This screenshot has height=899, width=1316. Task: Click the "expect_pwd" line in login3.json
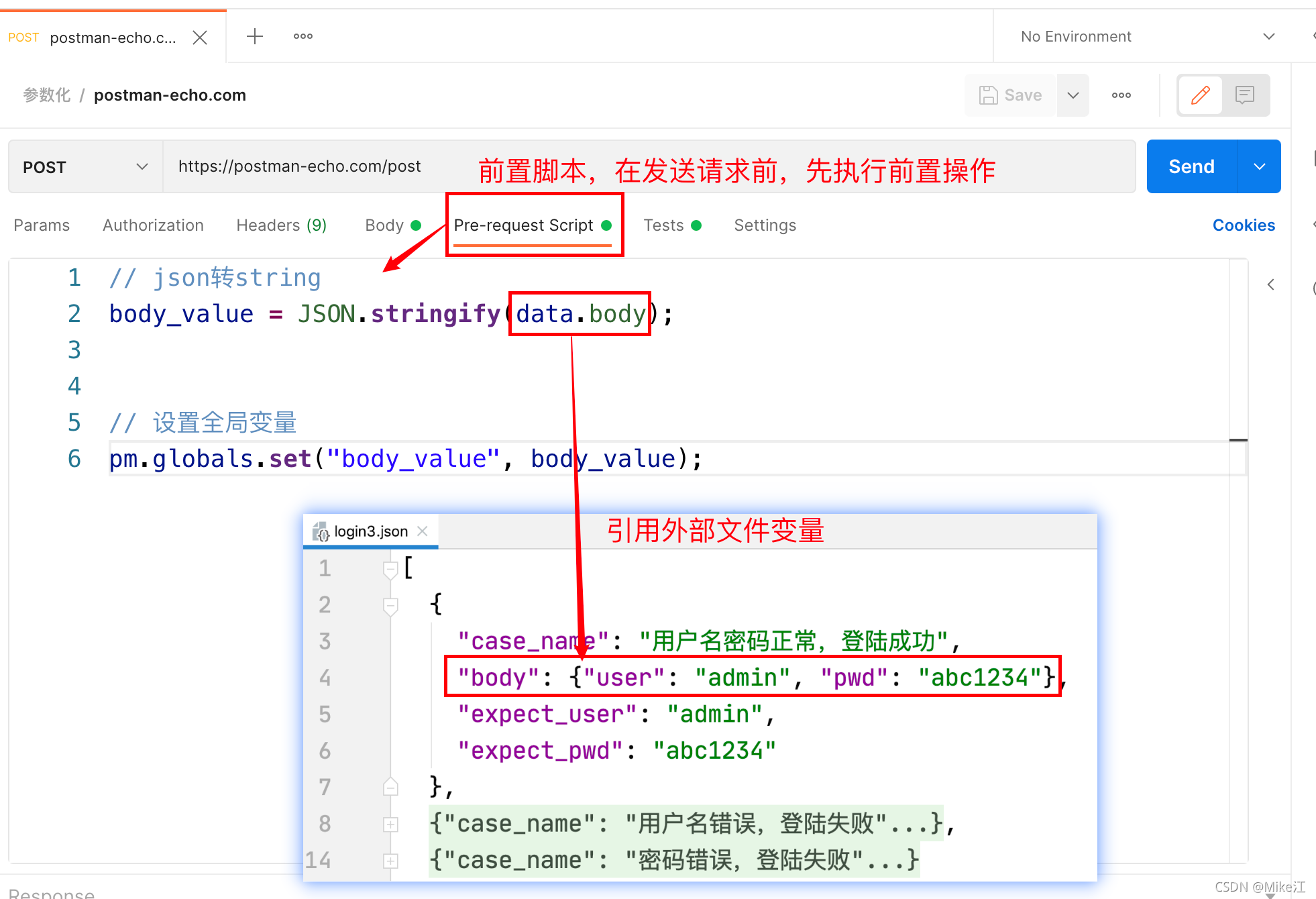[616, 751]
